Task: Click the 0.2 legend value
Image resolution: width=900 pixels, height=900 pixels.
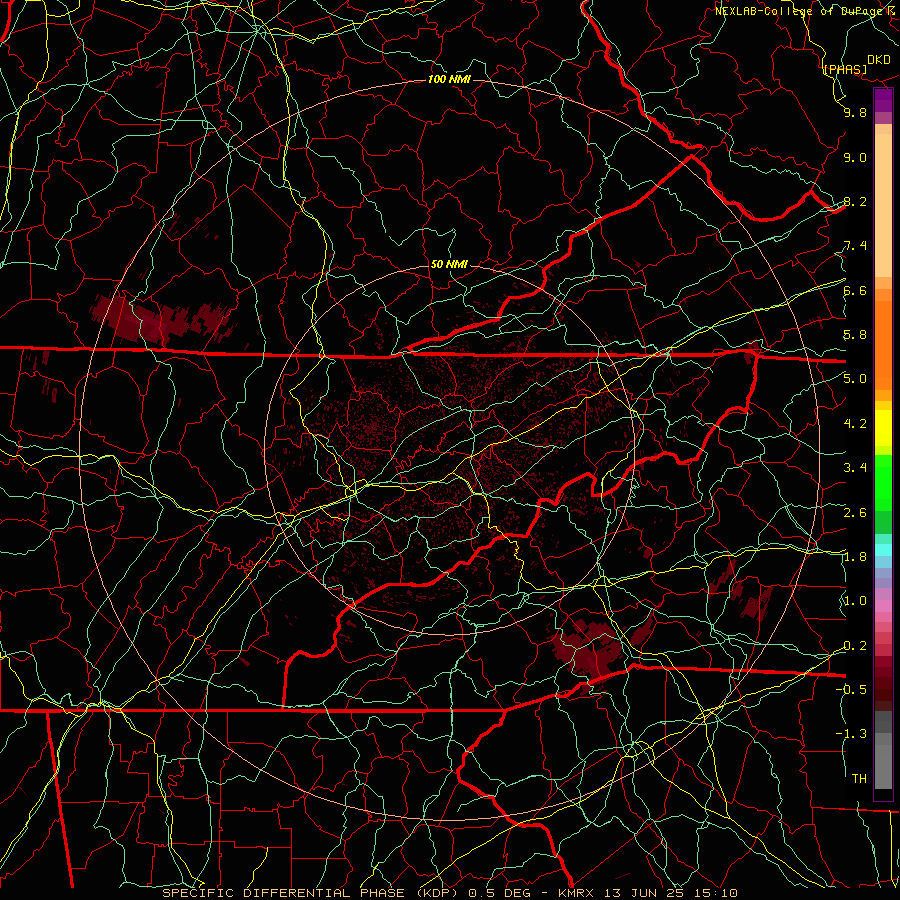Action: pyautogui.click(x=855, y=646)
